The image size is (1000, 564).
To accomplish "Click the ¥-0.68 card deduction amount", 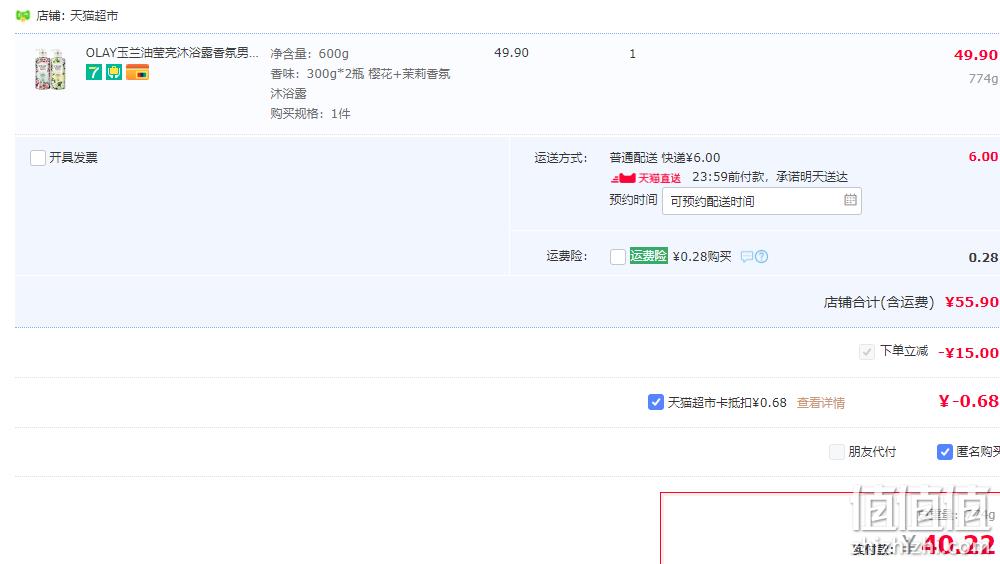I will tap(969, 401).
